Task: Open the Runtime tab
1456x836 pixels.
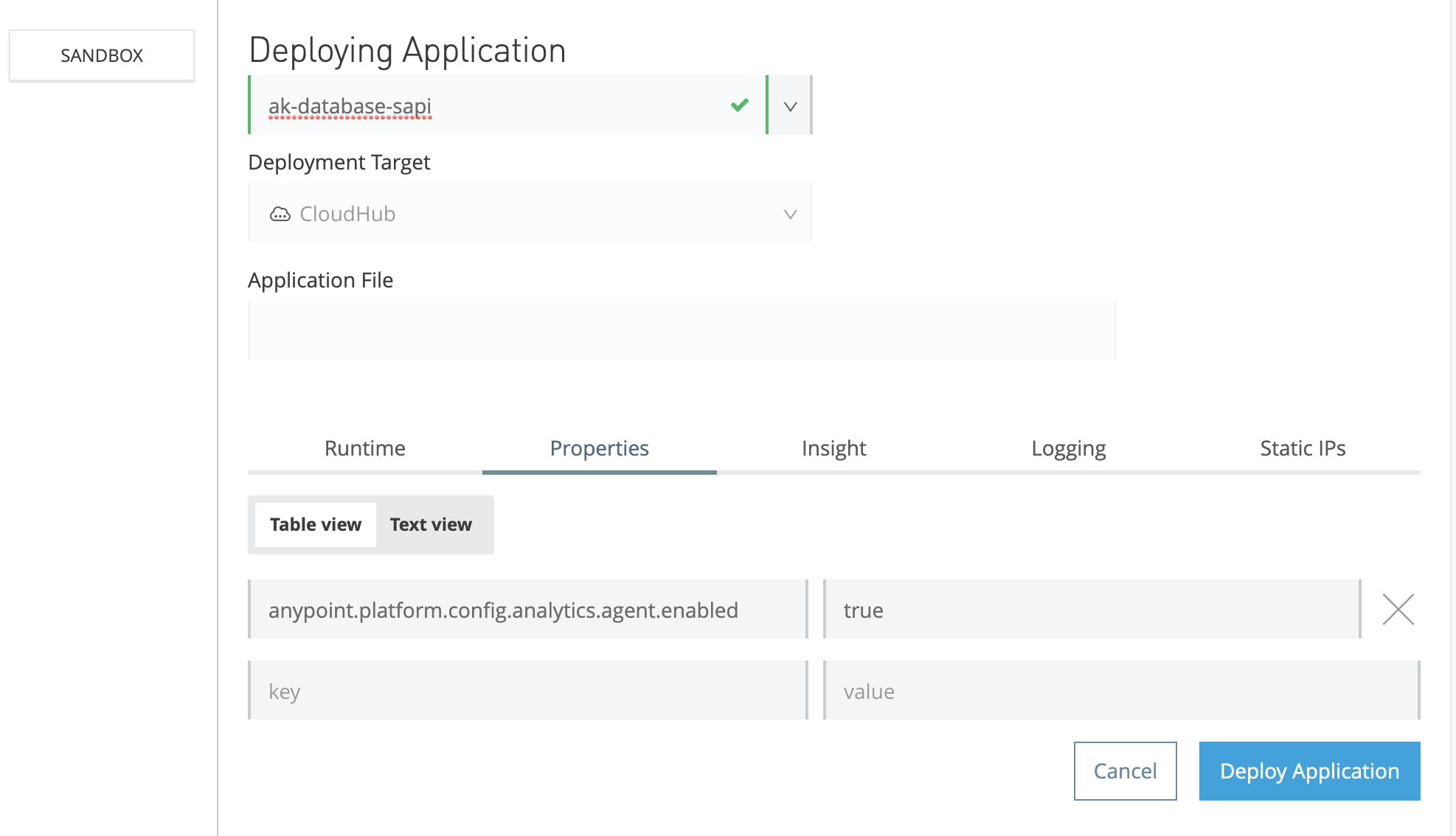Action: tap(365, 448)
